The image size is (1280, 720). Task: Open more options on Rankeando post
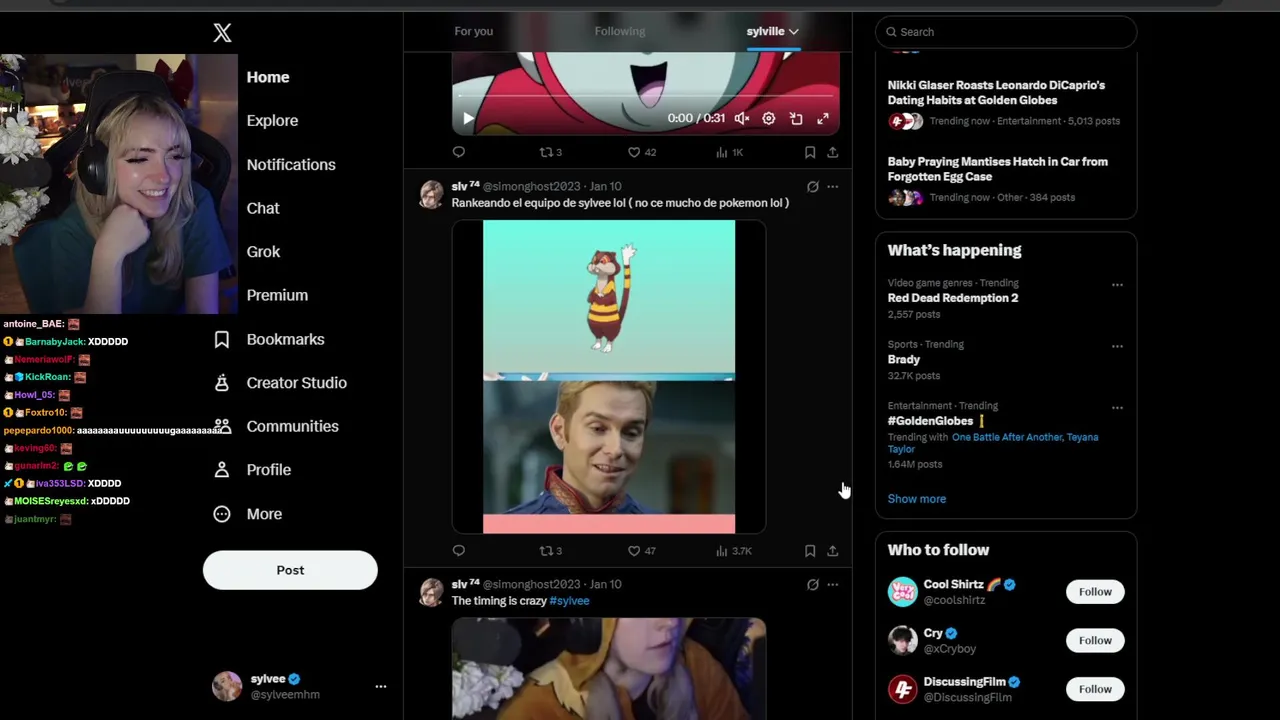point(832,187)
